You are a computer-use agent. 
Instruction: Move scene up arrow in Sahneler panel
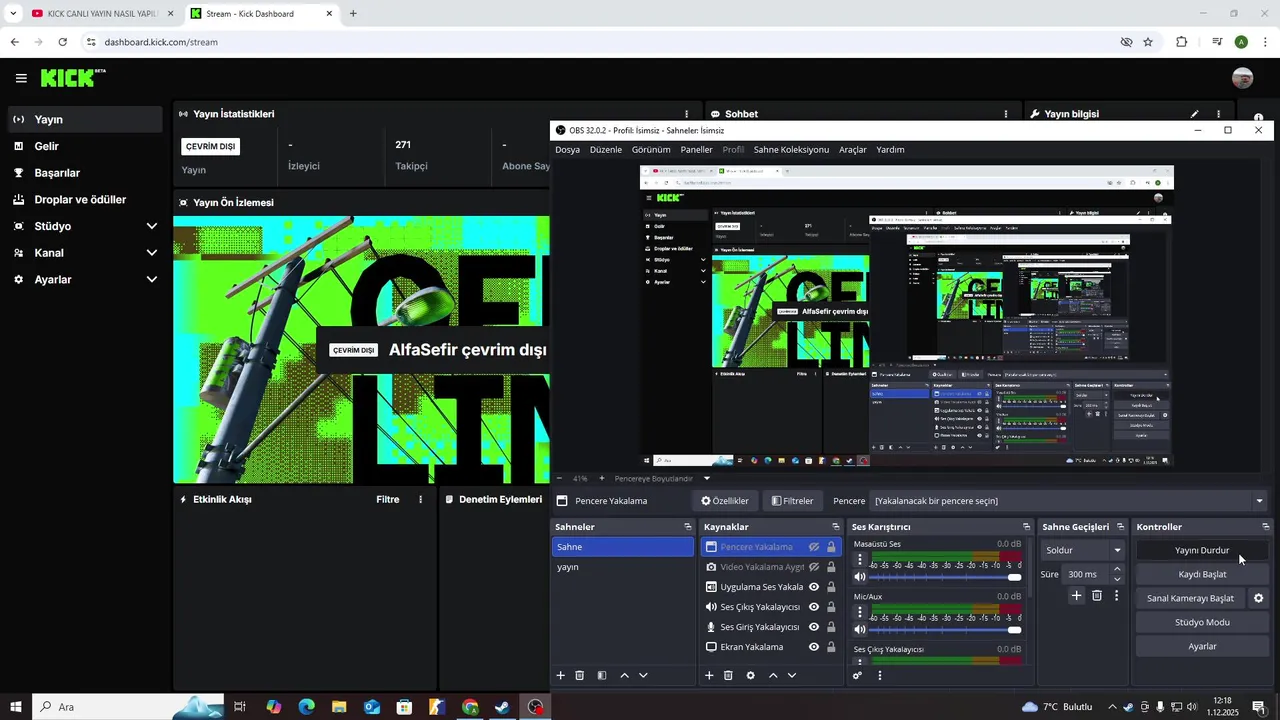(x=624, y=676)
